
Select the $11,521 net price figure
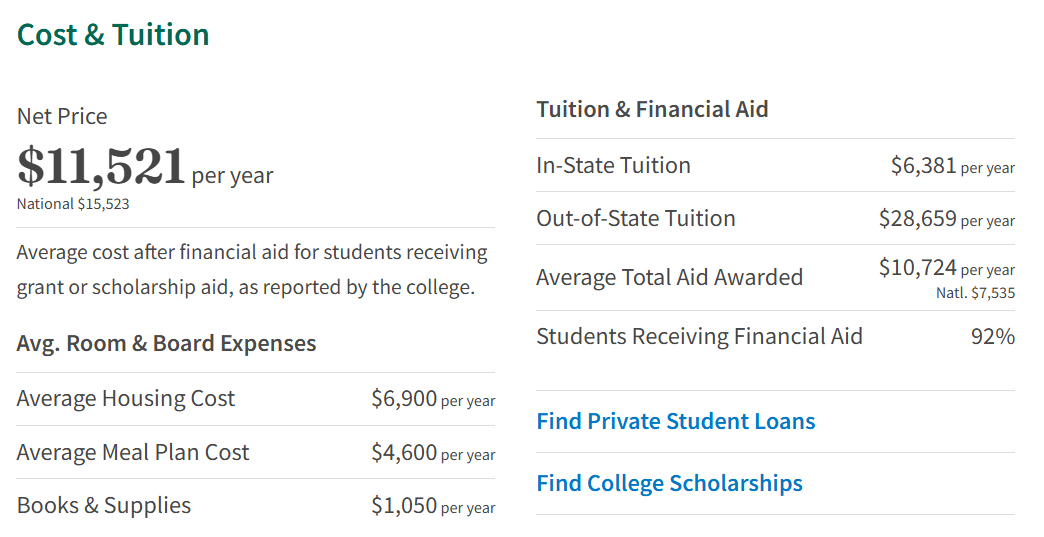pos(102,167)
